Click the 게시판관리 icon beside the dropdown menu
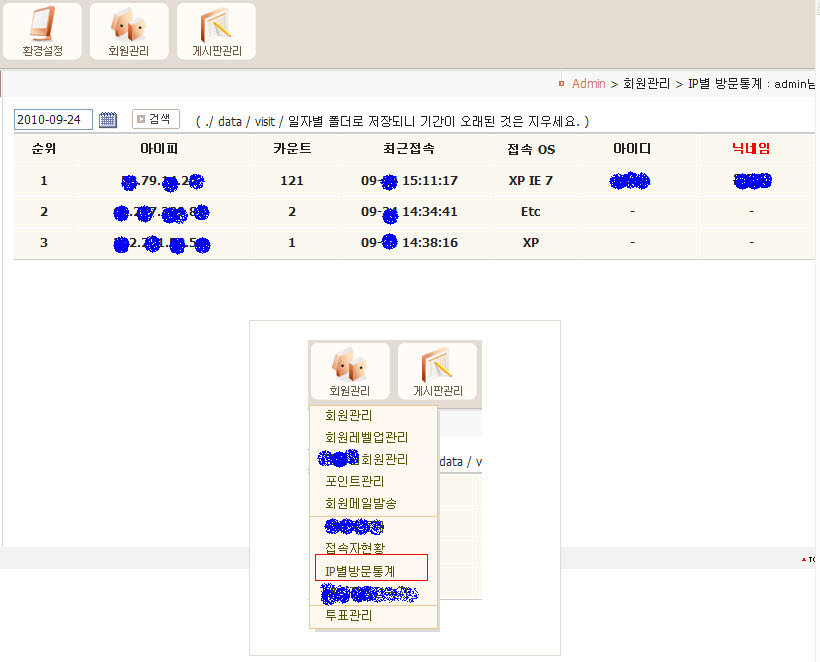Image resolution: width=820 pixels, height=662 pixels. coord(437,371)
